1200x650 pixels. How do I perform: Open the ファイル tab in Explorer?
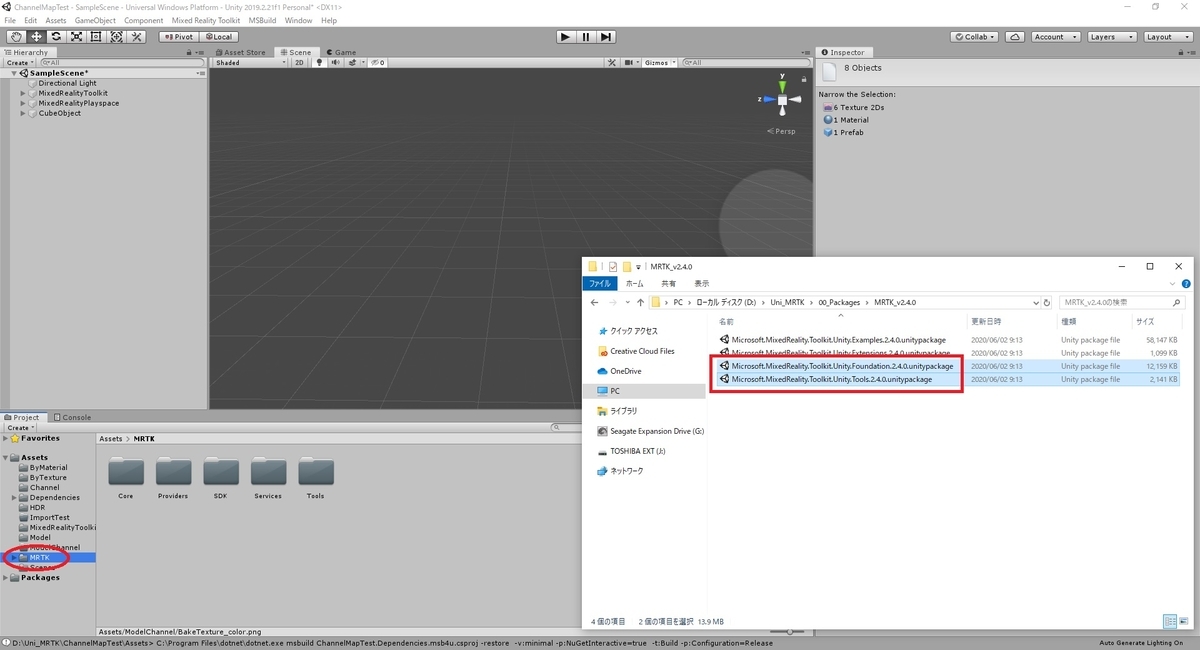pyautogui.click(x=599, y=284)
